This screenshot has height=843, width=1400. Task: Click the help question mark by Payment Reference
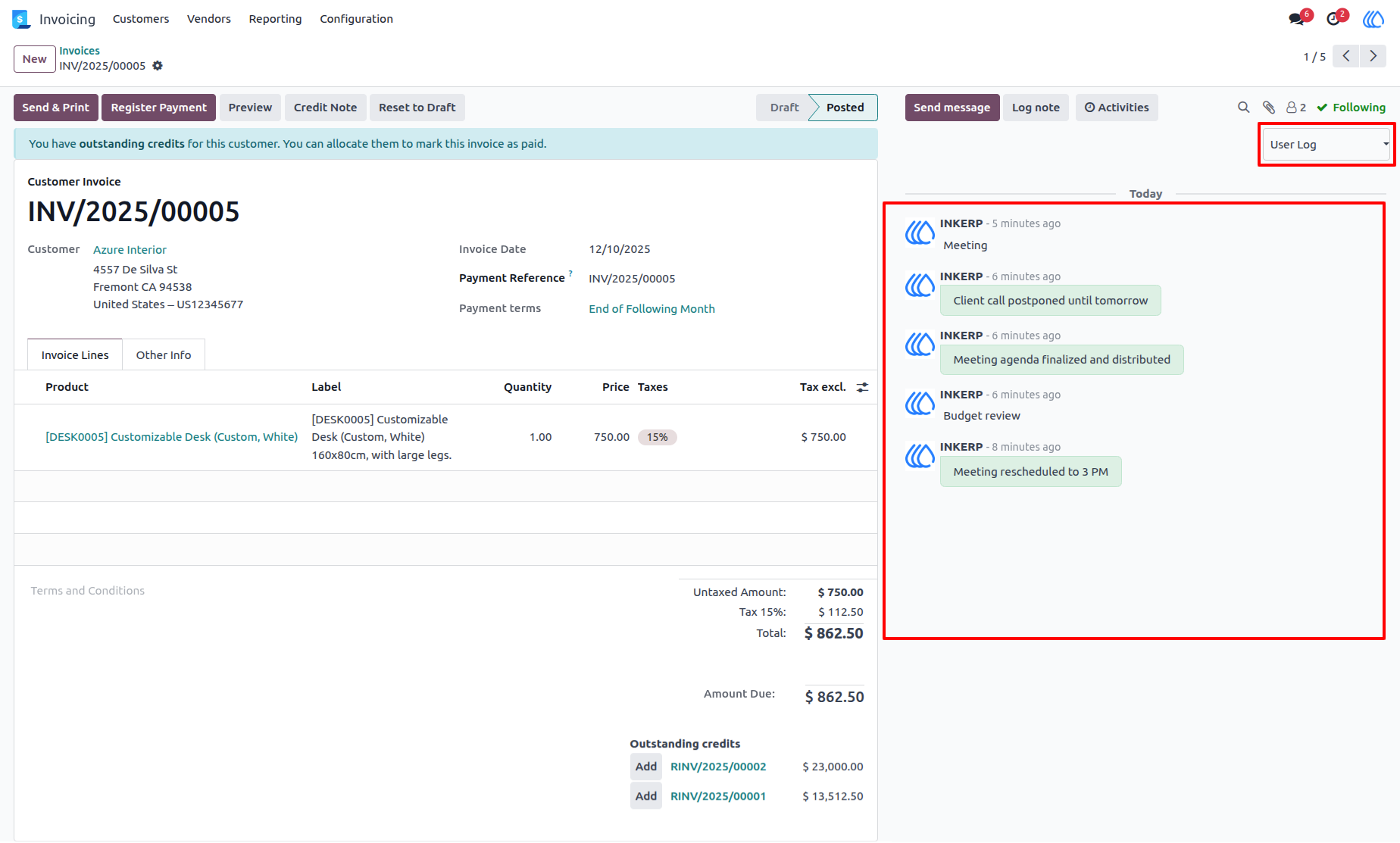(x=570, y=273)
